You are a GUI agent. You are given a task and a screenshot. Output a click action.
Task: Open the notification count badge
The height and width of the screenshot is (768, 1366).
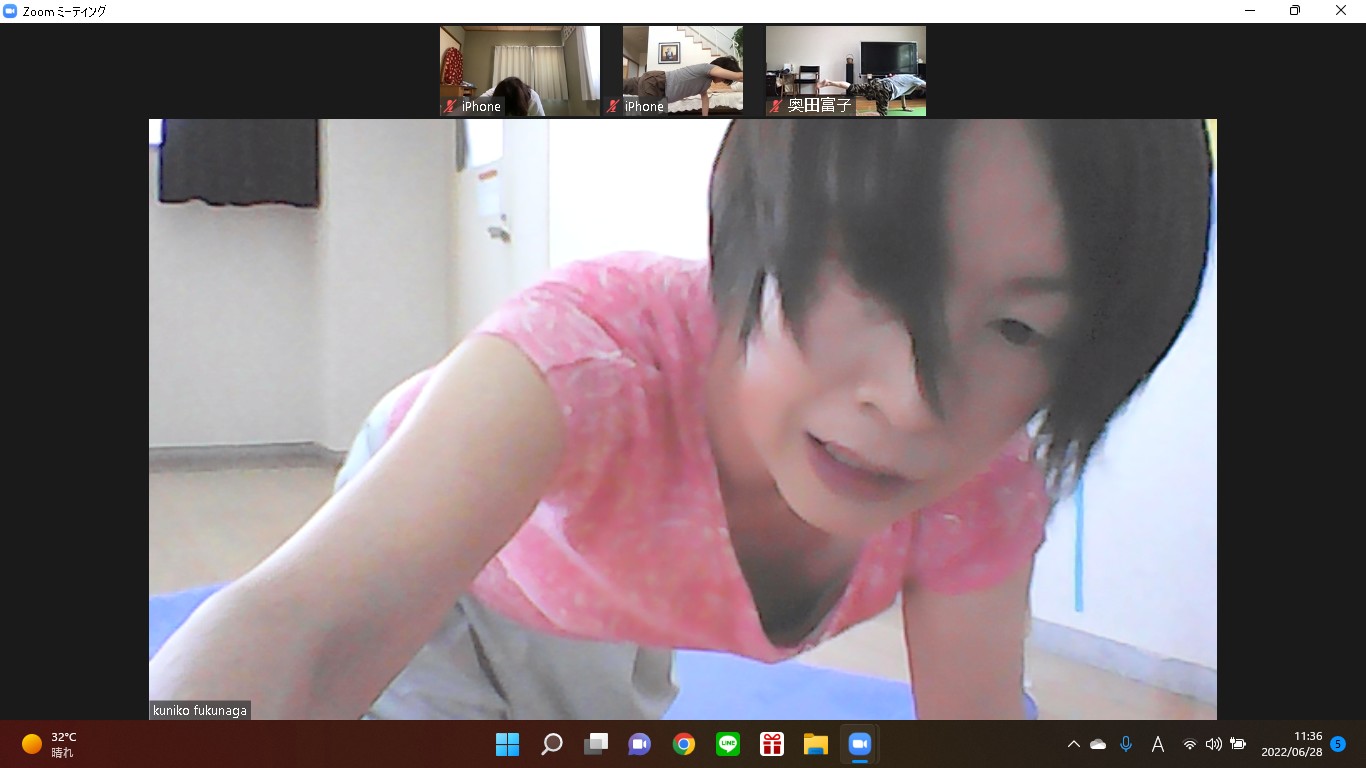(x=1338, y=744)
